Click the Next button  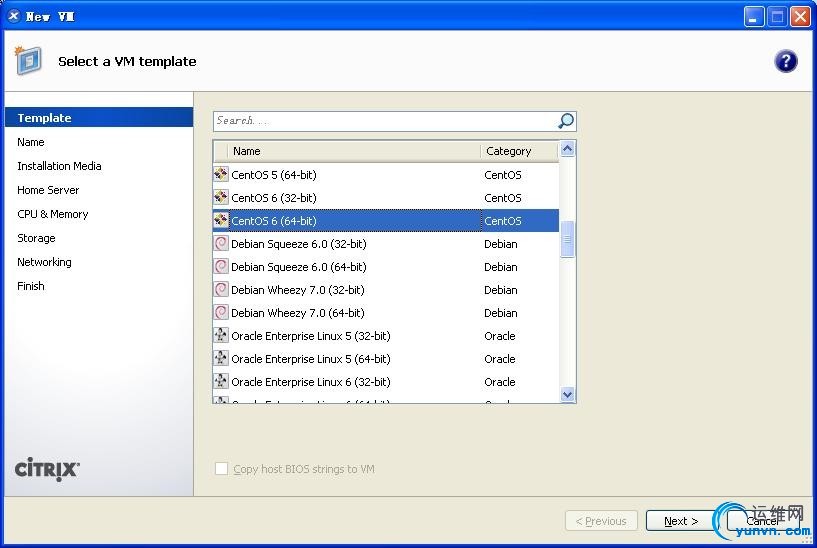(680, 520)
